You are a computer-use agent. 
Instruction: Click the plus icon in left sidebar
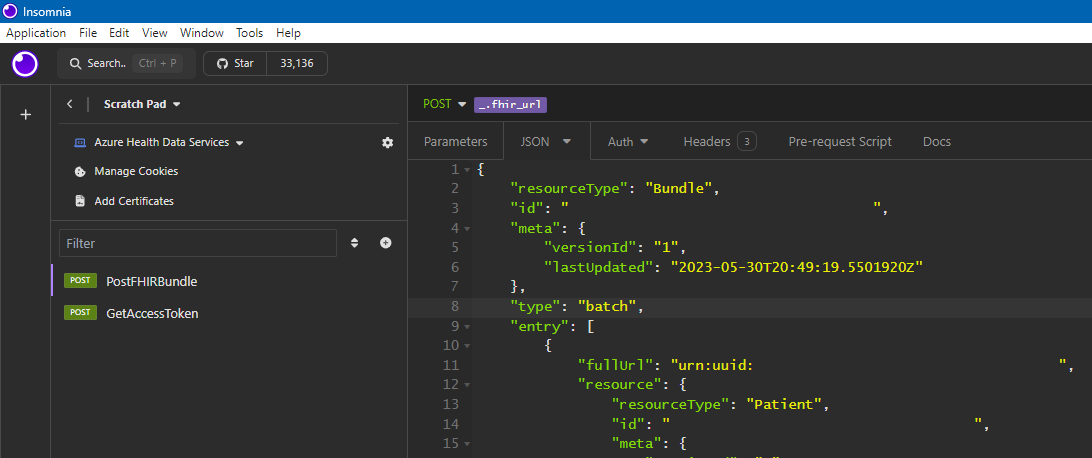point(26,114)
